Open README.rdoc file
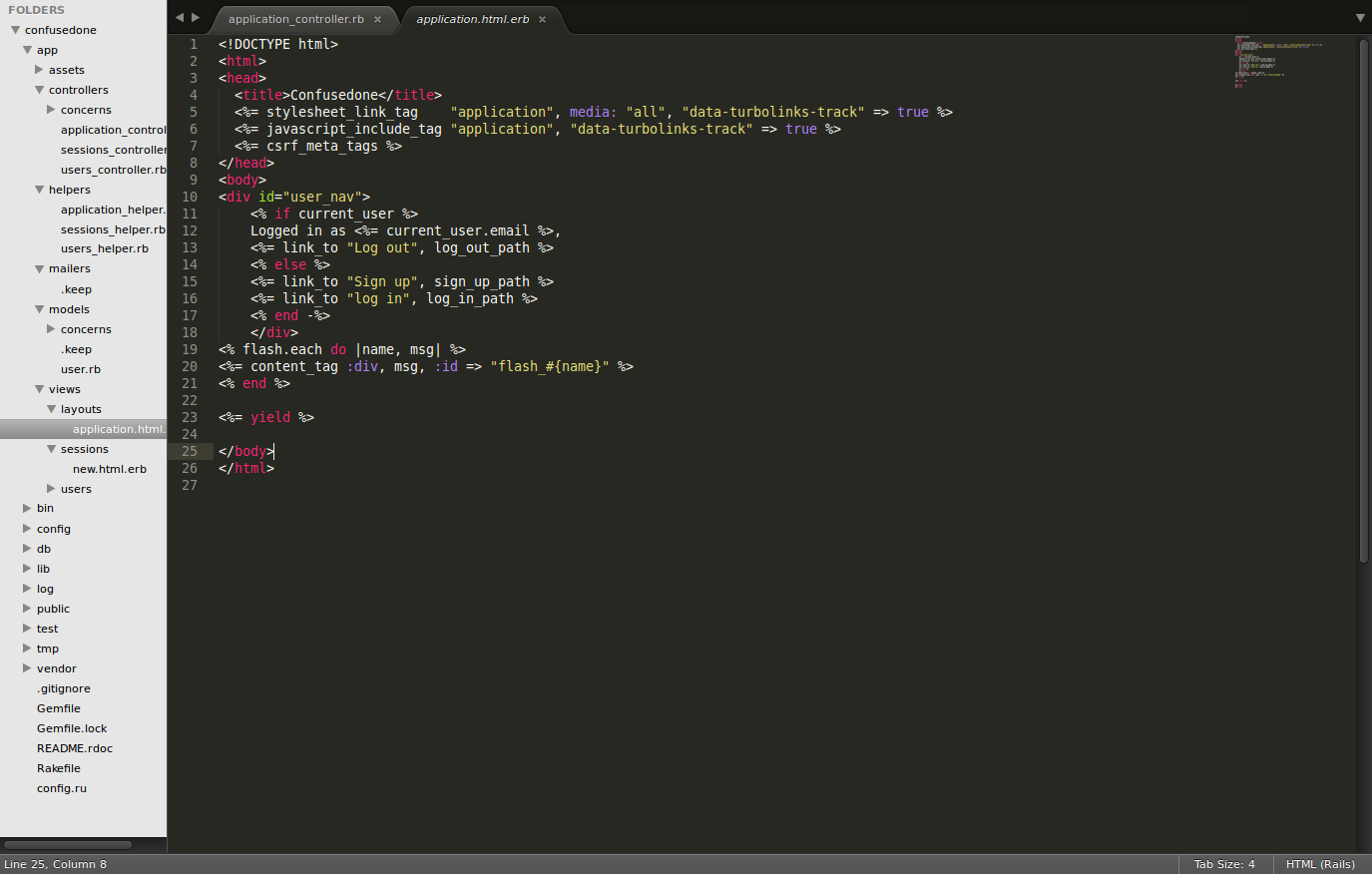Screen dimensions: 1372x874 point(75,748)
